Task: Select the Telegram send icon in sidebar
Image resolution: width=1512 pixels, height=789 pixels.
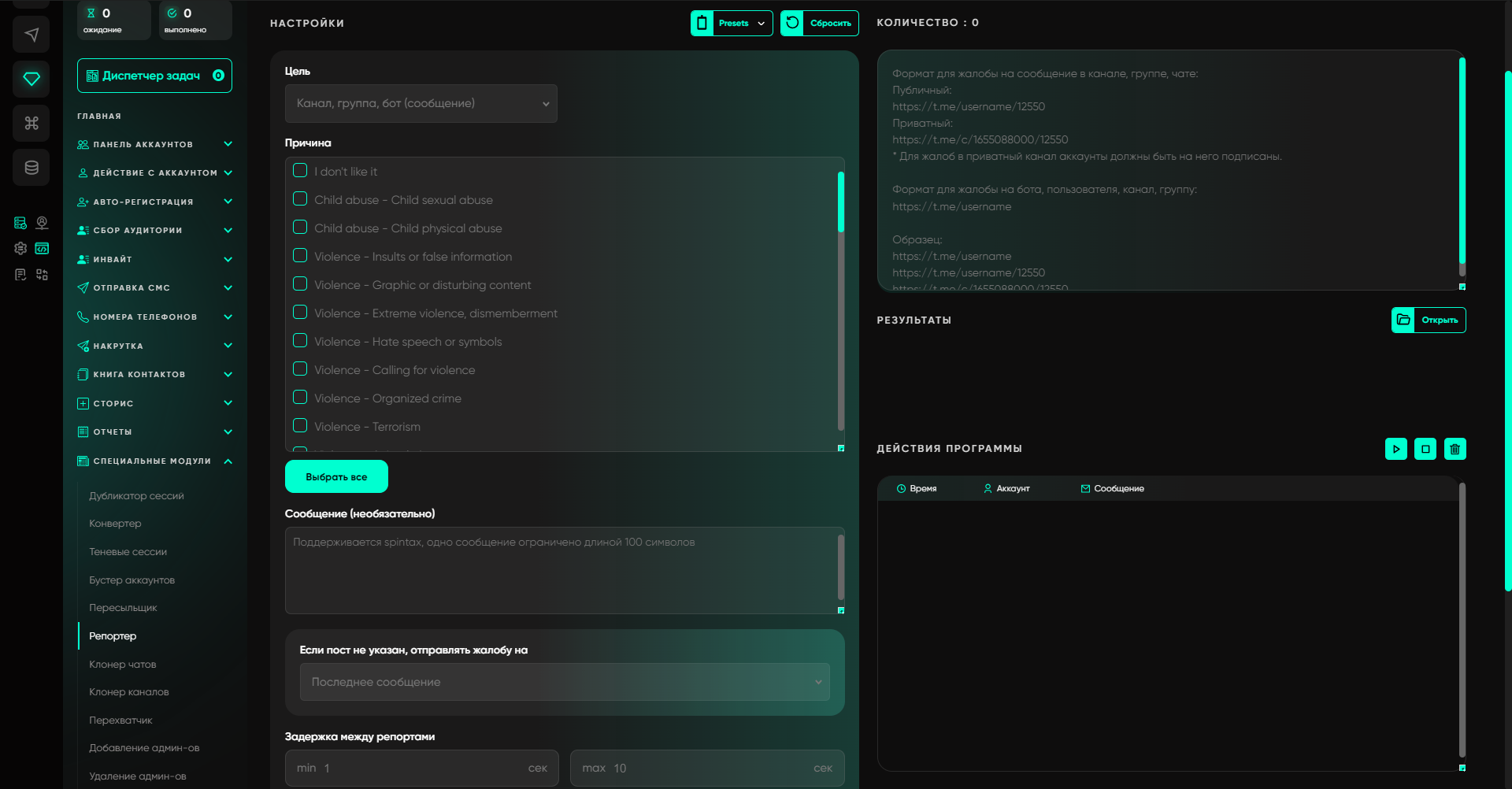Action: [31, 34]
